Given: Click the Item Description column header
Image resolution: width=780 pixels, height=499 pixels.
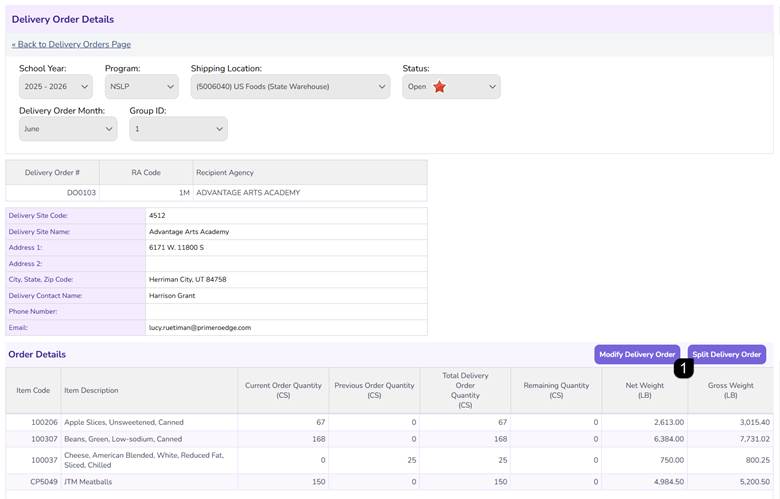Looking at the screenshot, I should (x=91, y=391).
